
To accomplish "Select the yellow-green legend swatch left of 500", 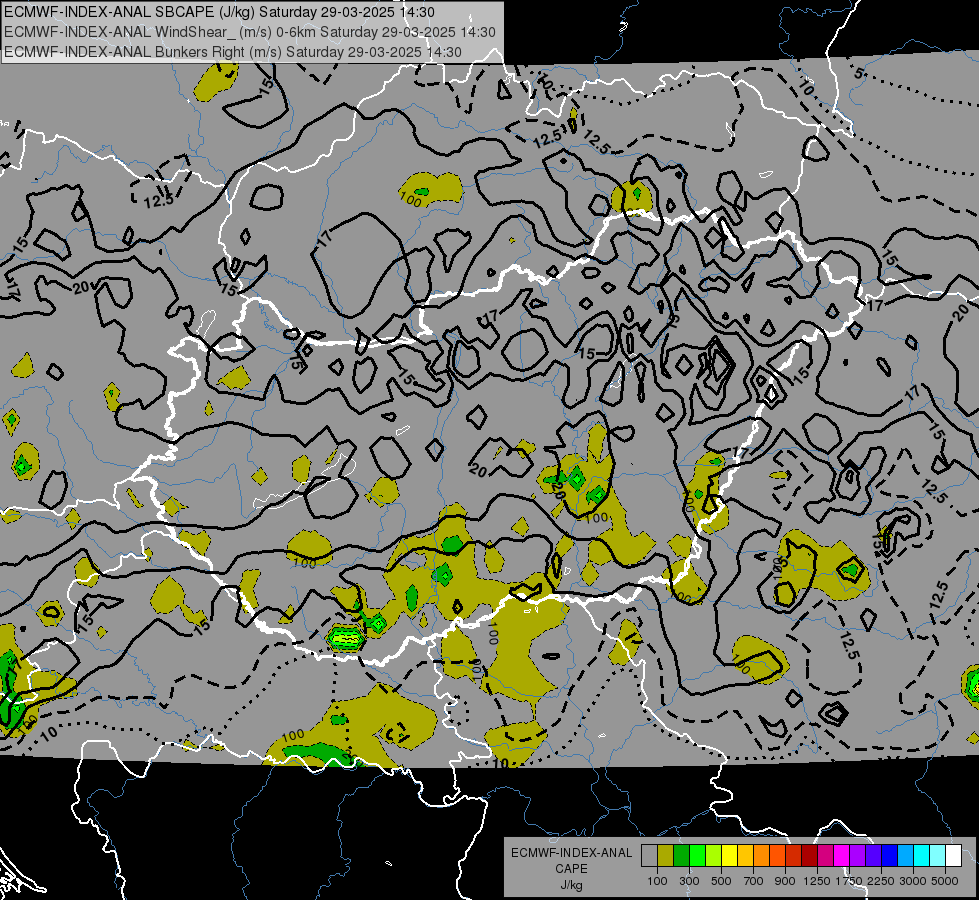I will click(714, 856).
